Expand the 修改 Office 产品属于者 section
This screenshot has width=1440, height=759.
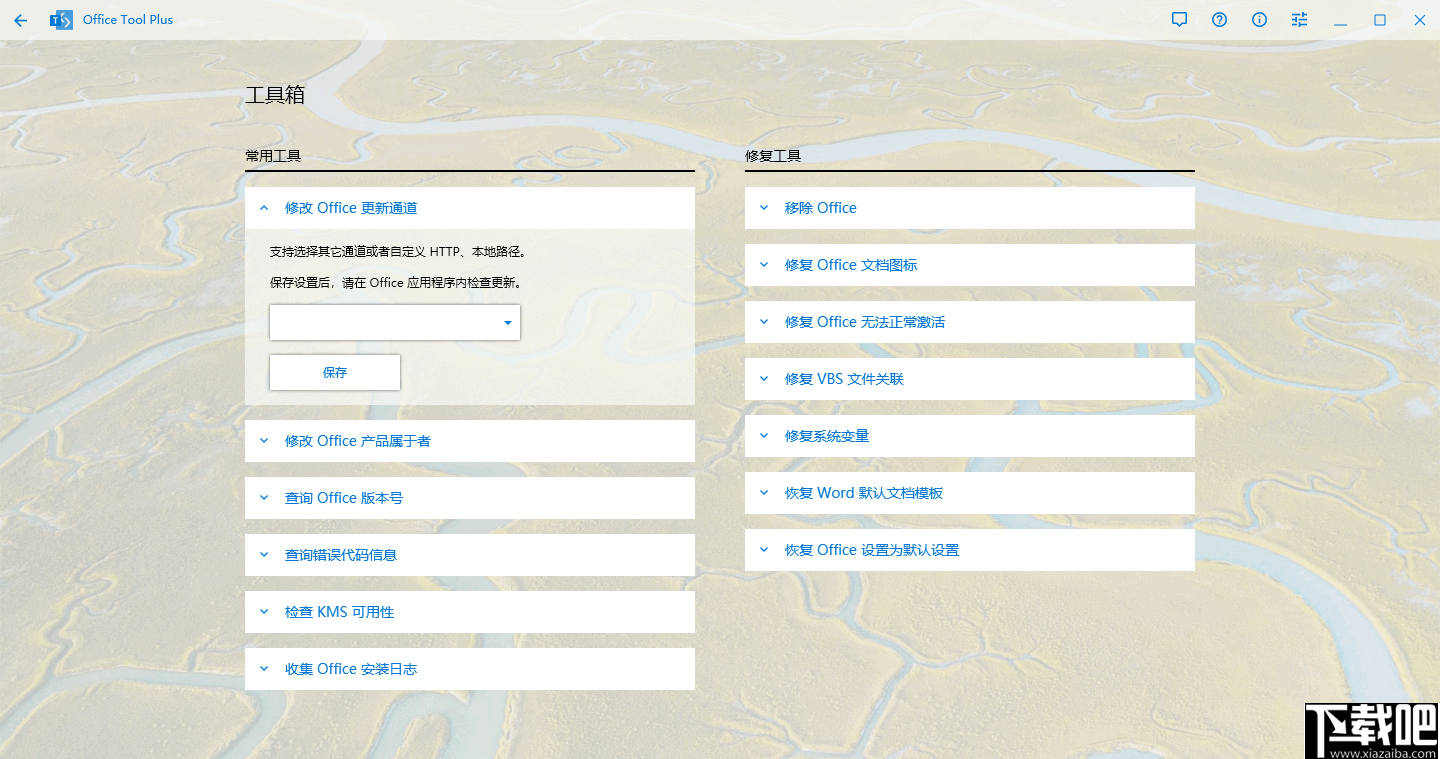pyautogui.click(x=264, y=441)
